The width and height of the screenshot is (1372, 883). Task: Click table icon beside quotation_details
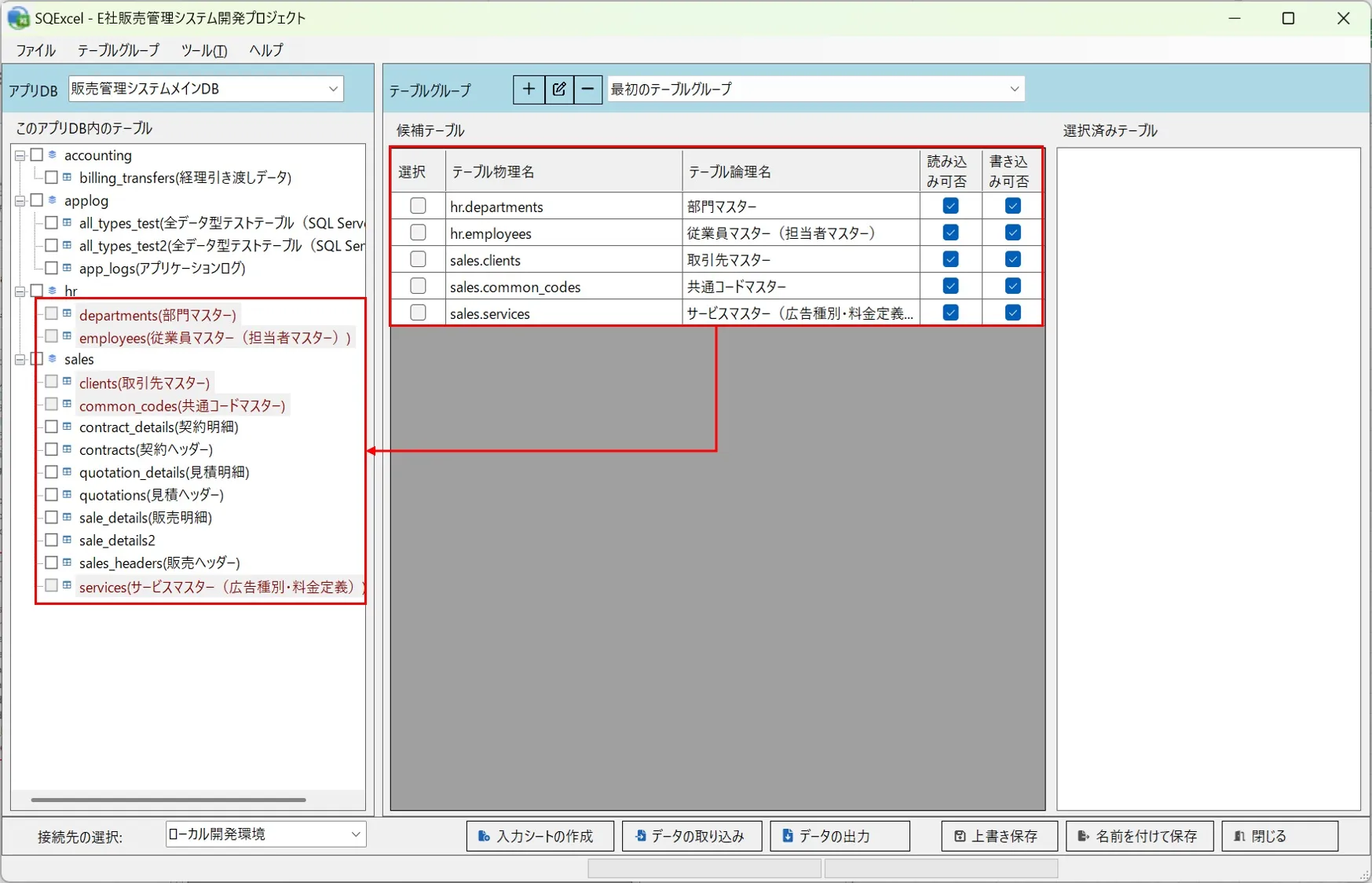[68, 472]
